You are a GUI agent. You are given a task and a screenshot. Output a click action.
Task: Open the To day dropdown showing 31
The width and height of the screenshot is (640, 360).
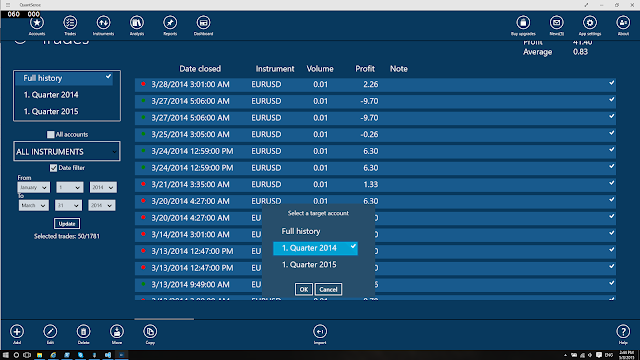68,205
